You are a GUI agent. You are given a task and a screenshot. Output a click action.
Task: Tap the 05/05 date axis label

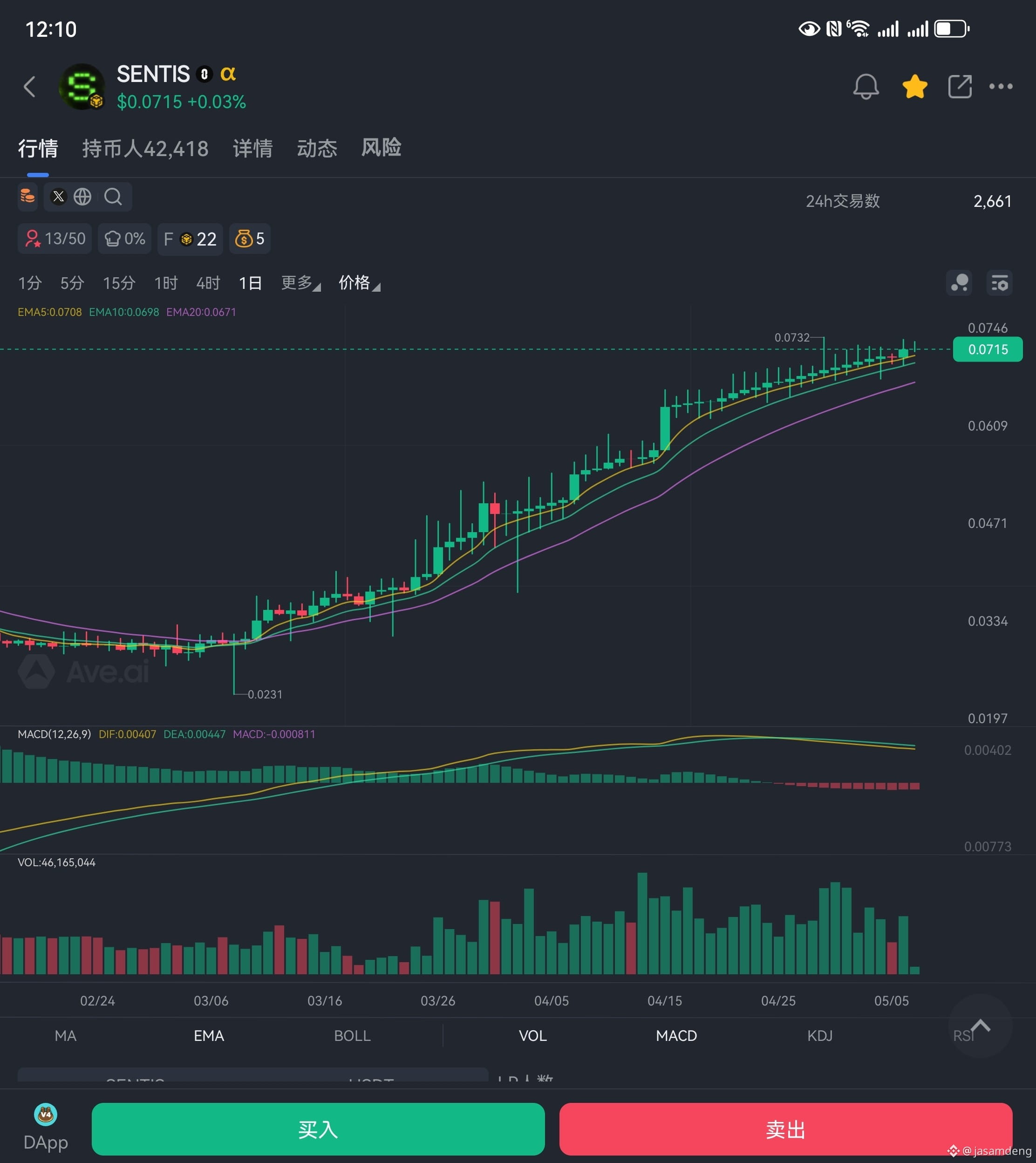(892, 1001)
